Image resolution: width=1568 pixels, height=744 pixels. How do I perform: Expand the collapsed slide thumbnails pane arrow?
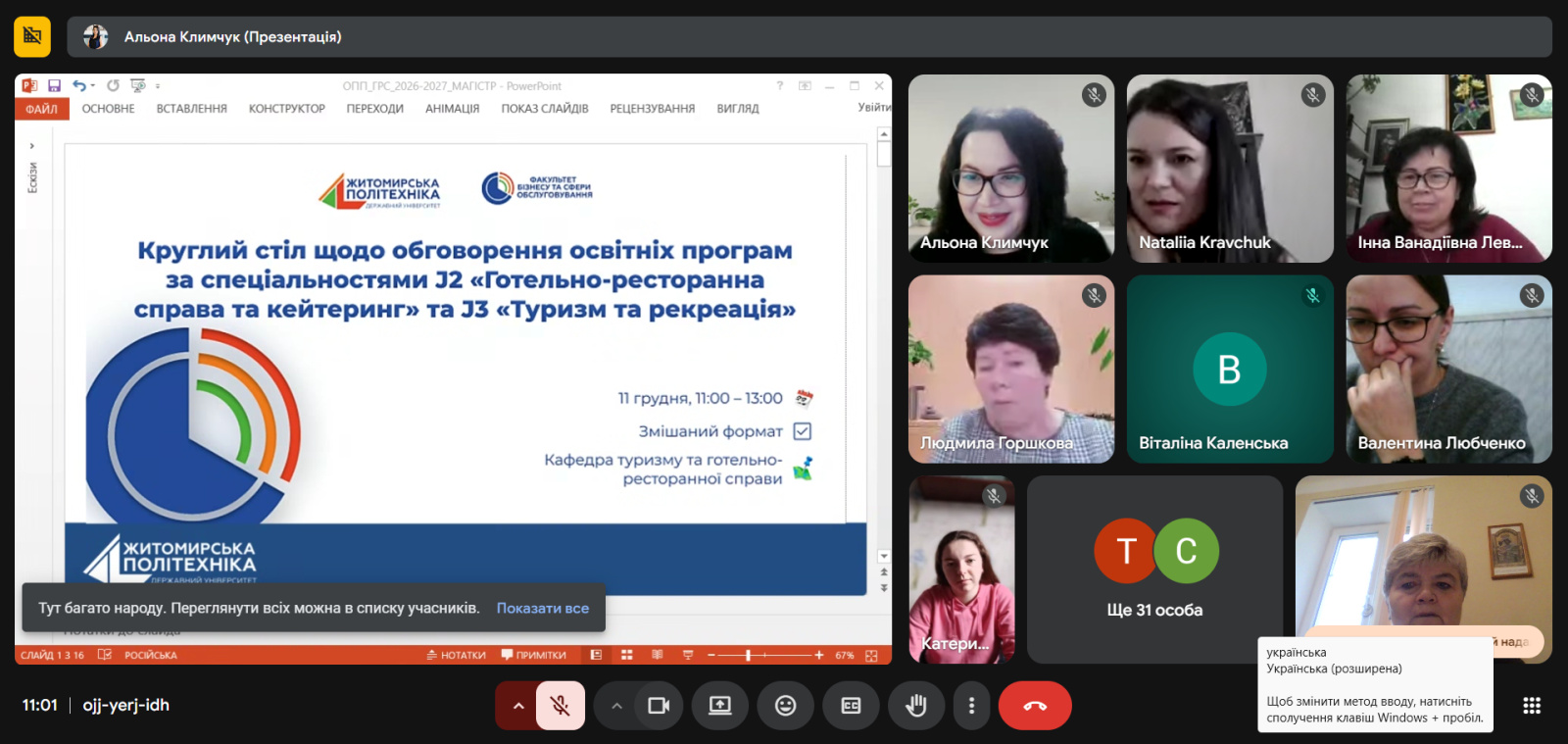point(32,146)
